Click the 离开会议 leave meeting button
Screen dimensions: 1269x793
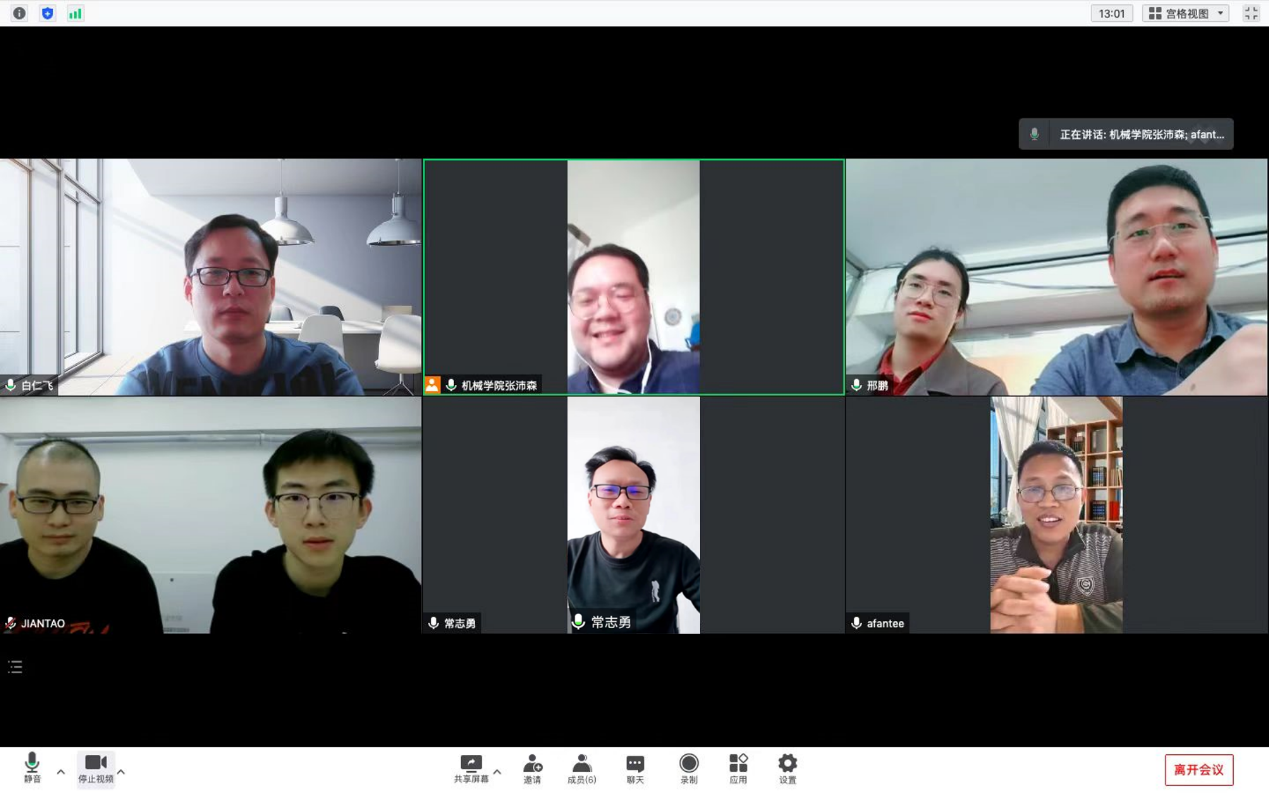click(1198, 770)
